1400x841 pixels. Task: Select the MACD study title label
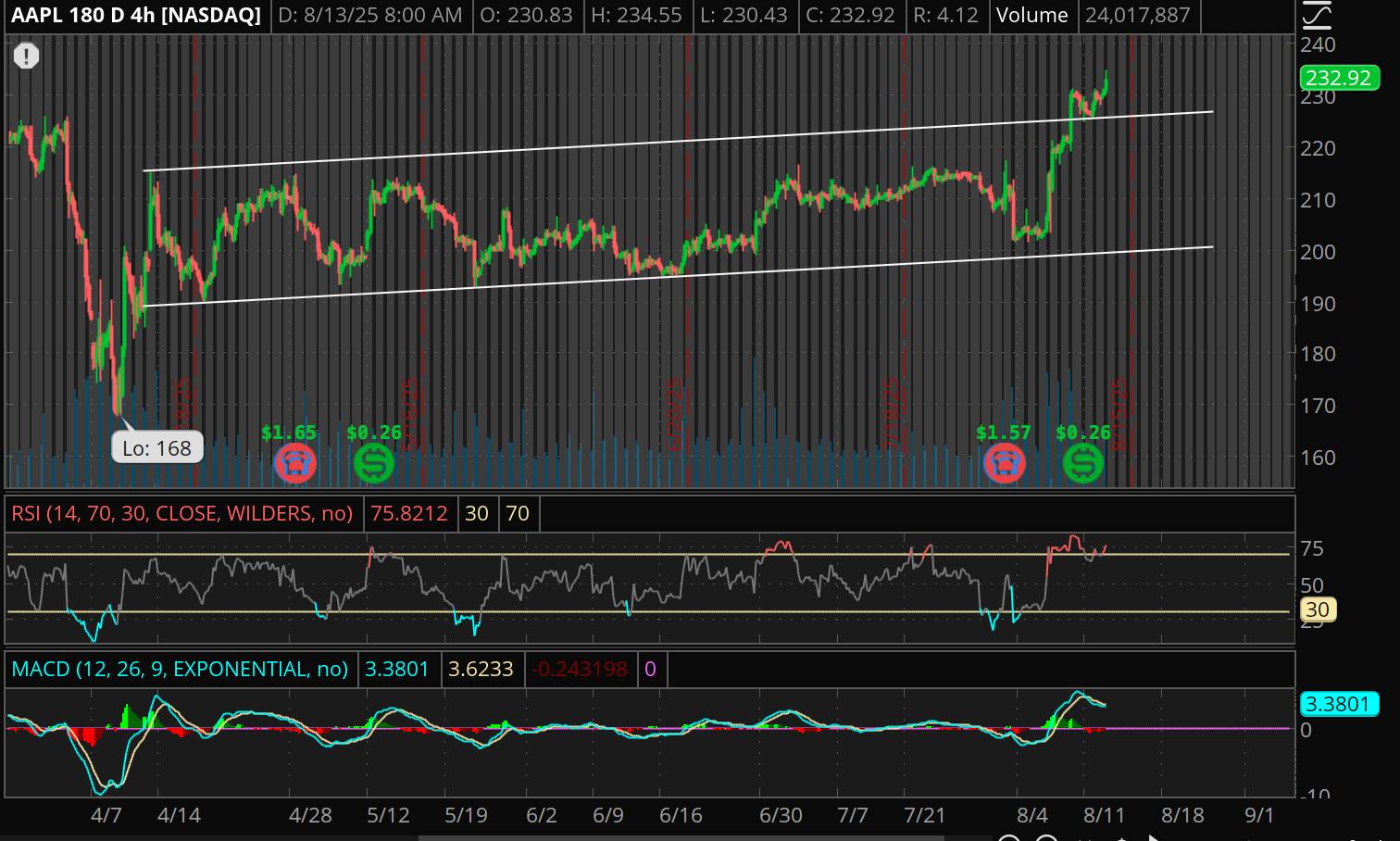coord(180,669)
